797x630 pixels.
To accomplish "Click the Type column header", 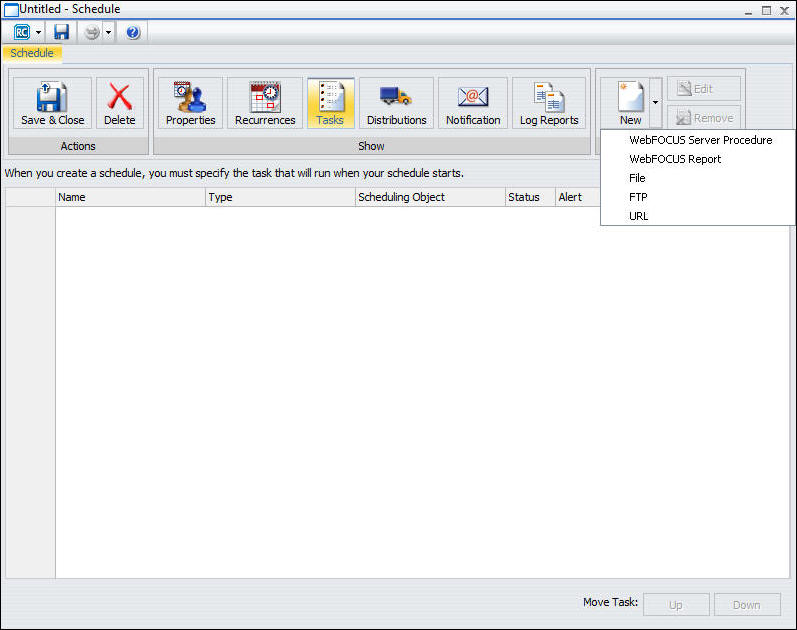I will [x=280, y=197].
